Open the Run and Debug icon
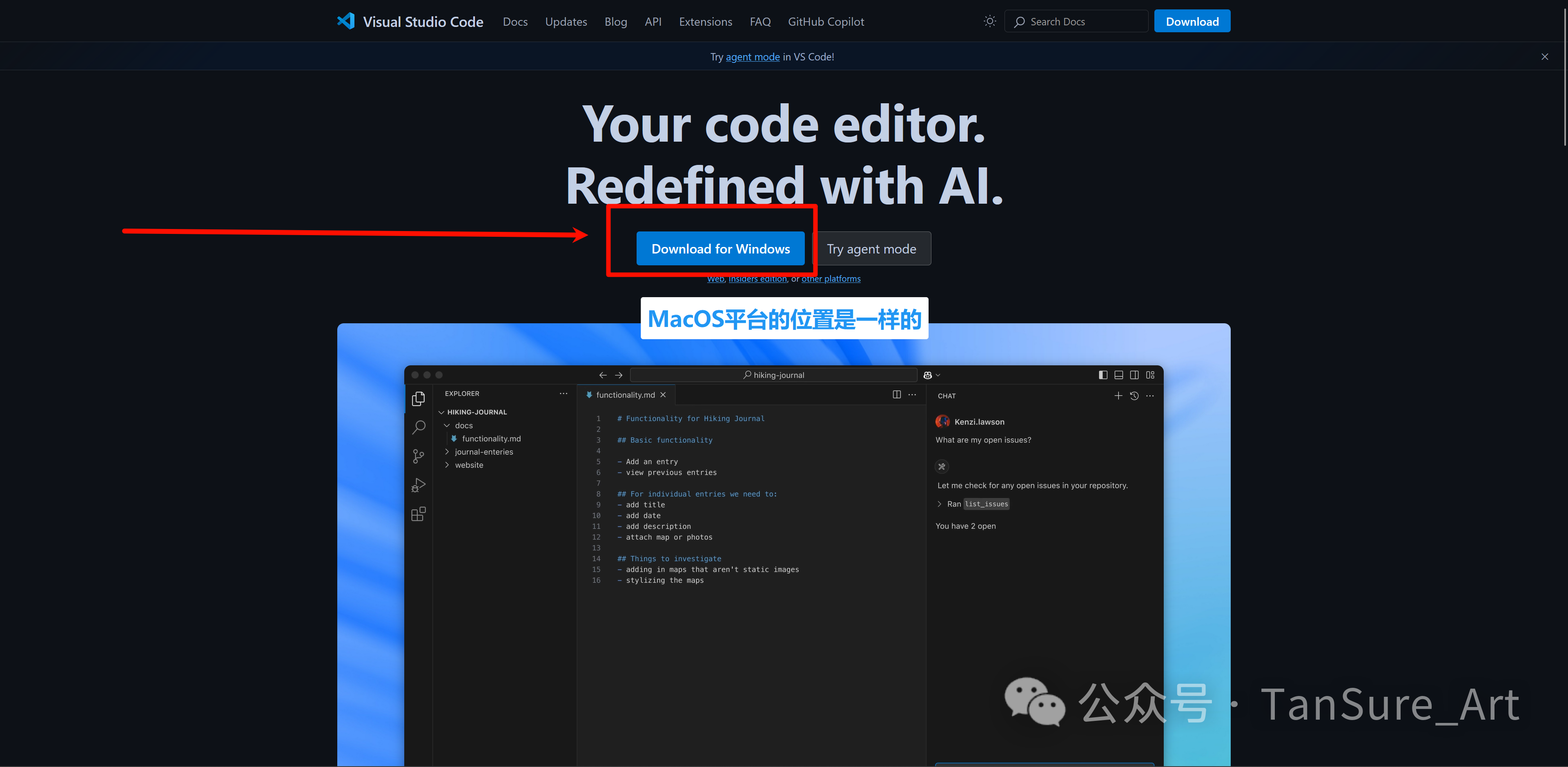 click(x=418, y=485)
